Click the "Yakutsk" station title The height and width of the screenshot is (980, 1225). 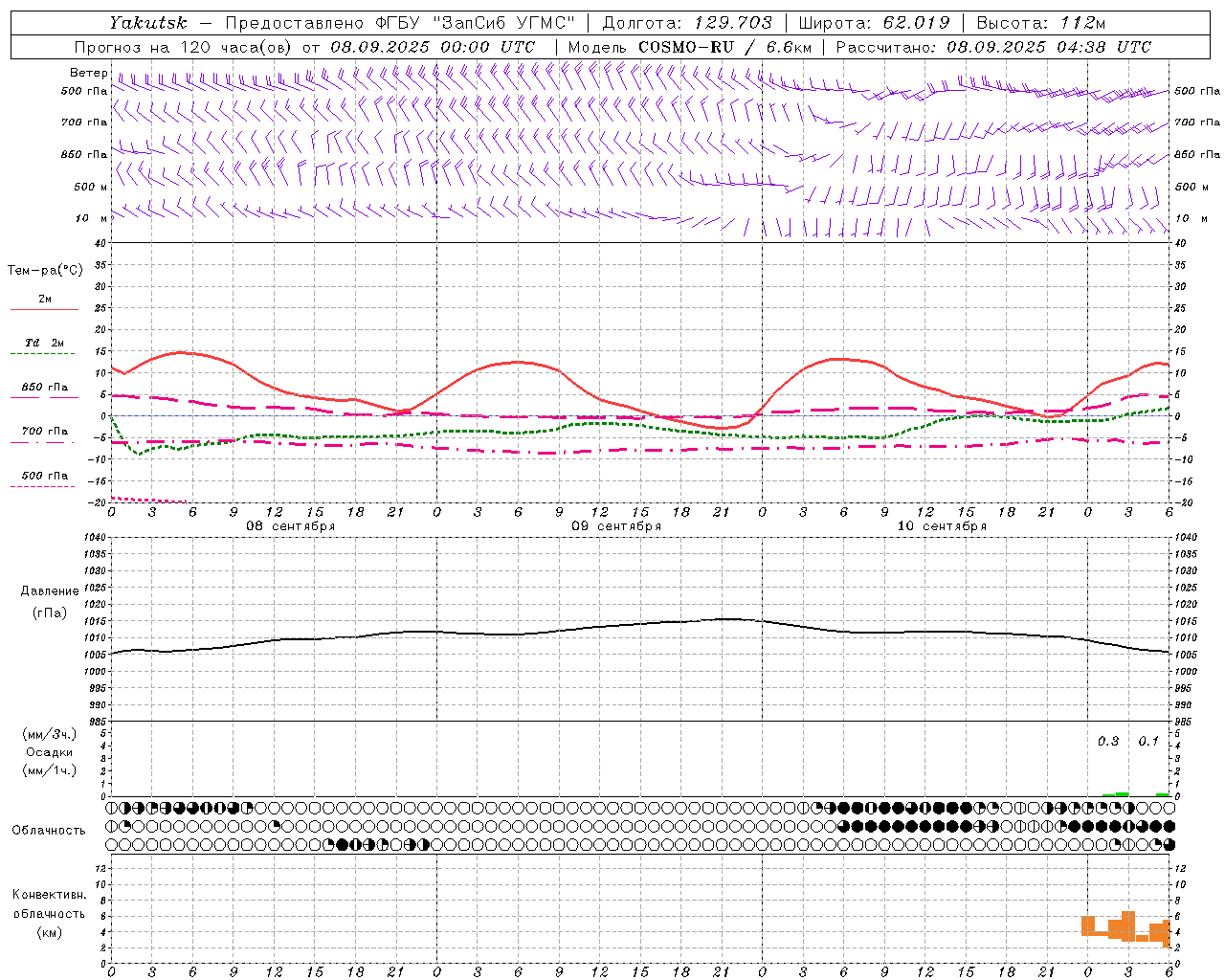click(147, 23)
